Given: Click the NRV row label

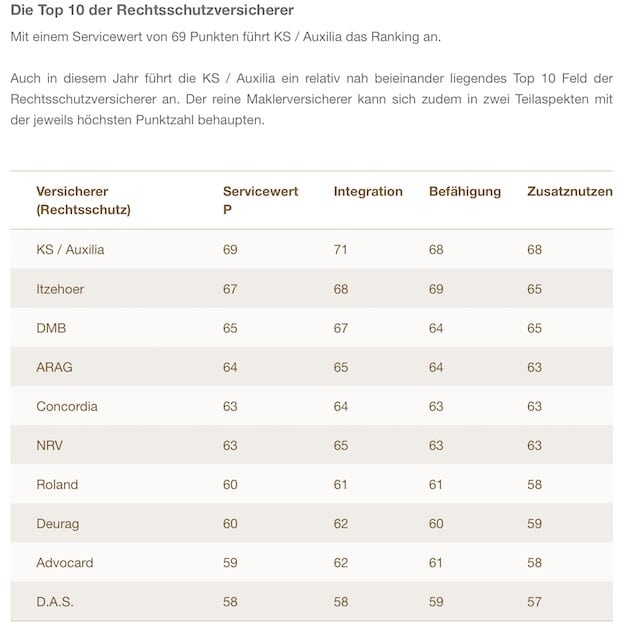Looking at the screenshot, I should pos(51,445).
